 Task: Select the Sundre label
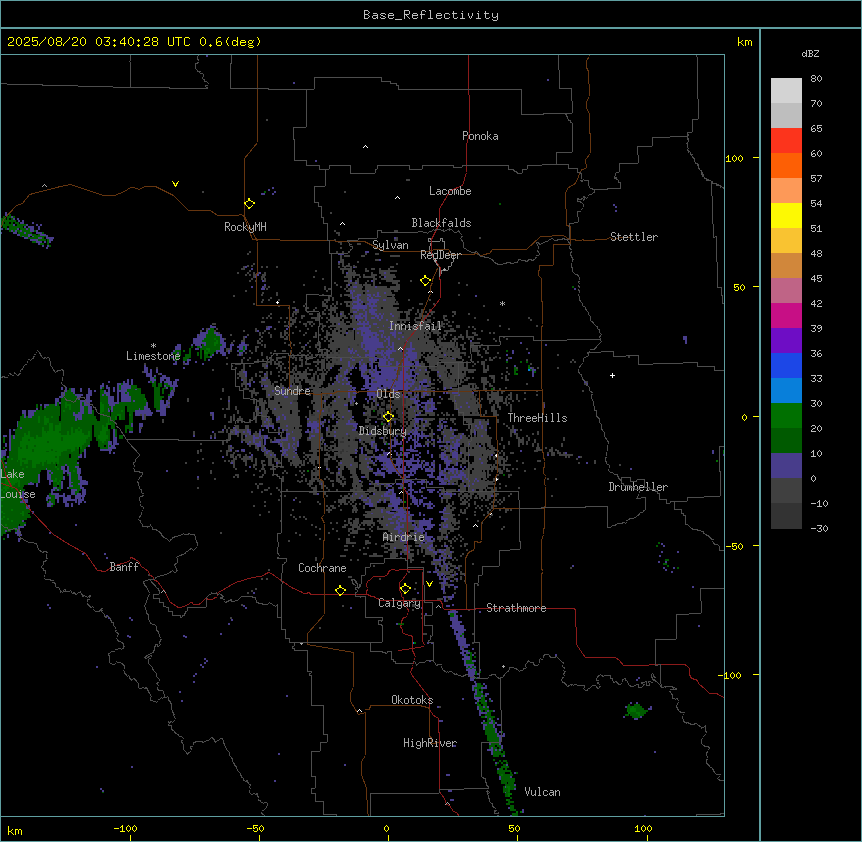coord(292,391)
